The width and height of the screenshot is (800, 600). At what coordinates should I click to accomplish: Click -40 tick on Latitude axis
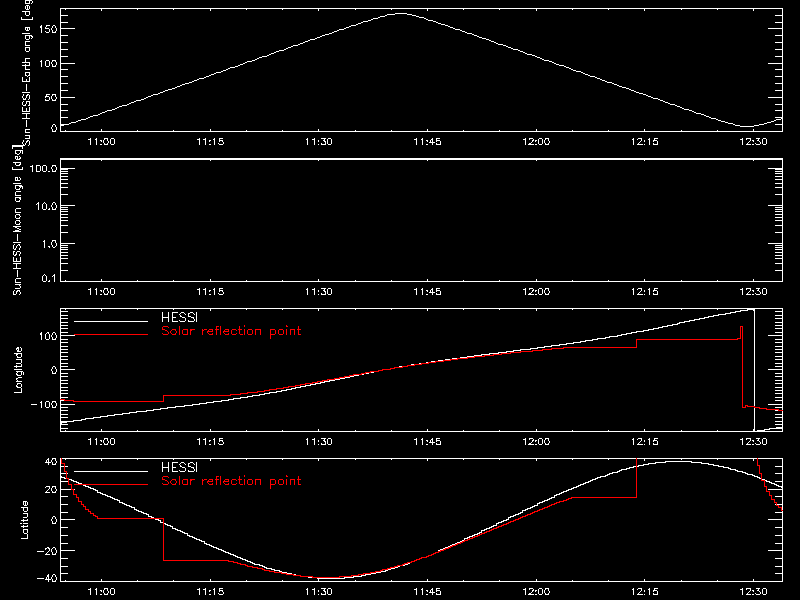pos(47,579)
